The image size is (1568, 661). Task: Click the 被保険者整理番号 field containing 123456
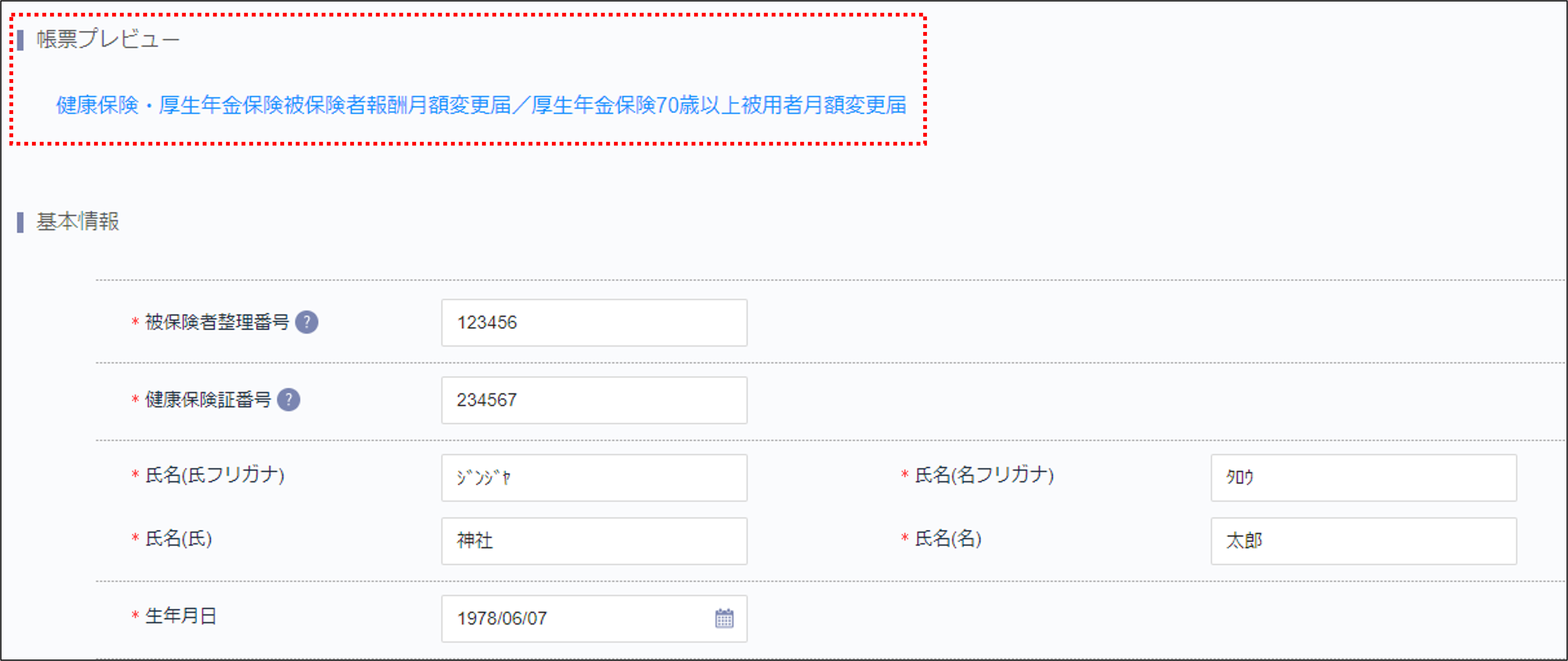pyautogui.click(x=594, y=322)
